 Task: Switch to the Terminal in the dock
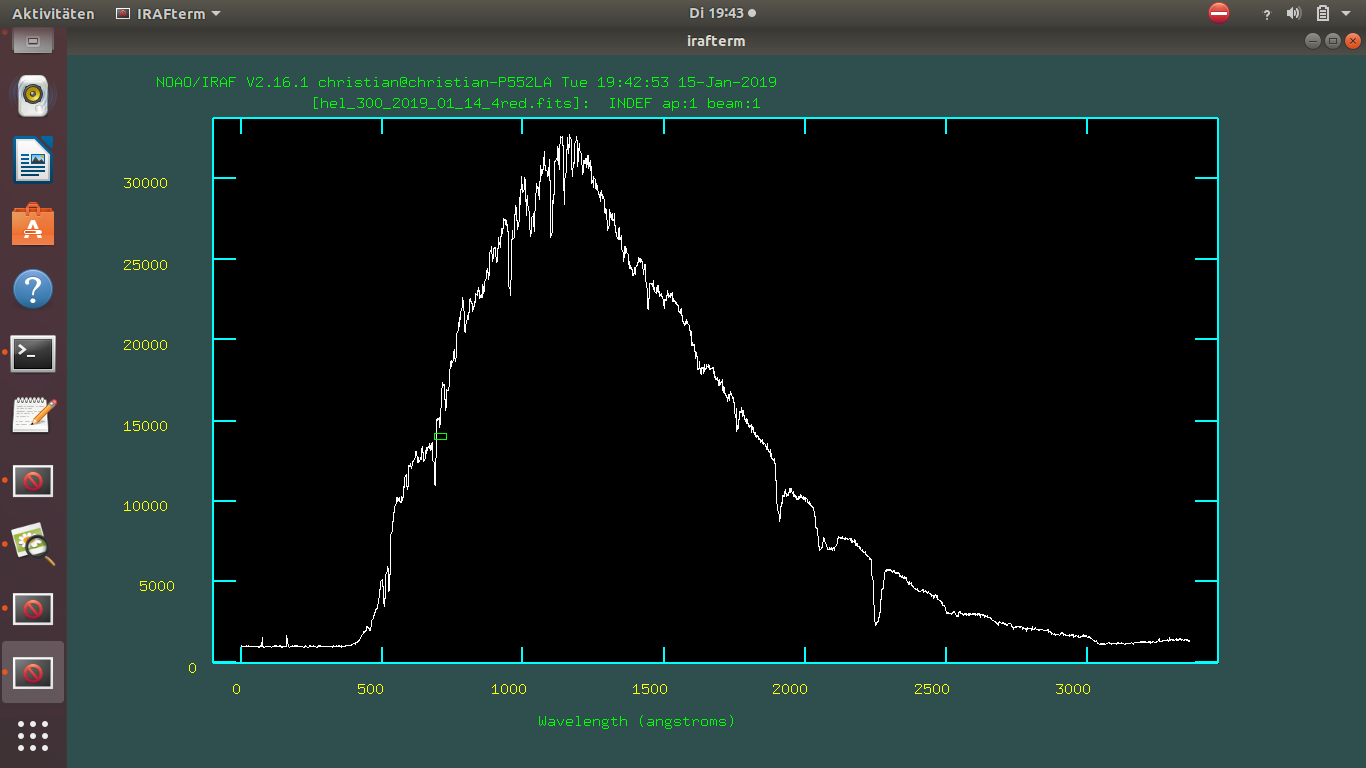(x=33, y=353)
